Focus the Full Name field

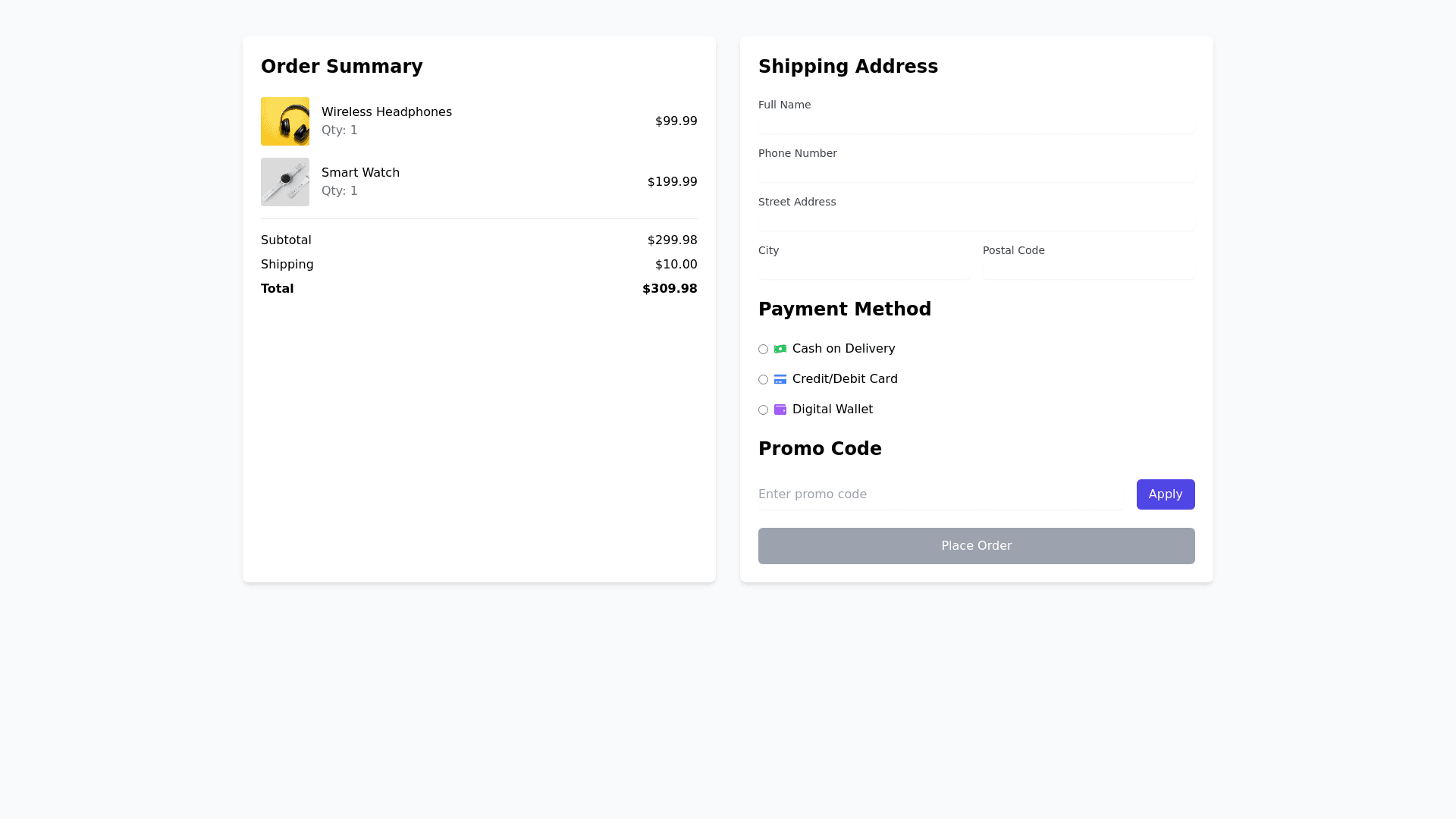coord(976,125)
